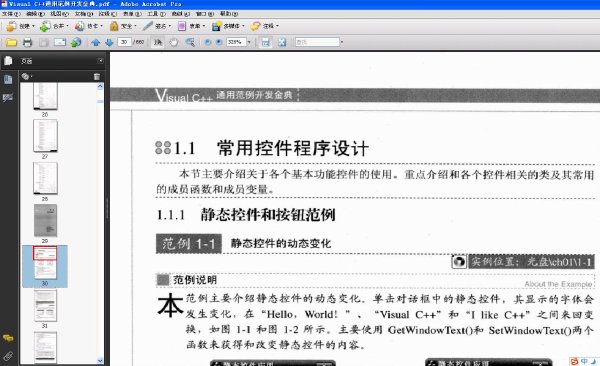The height and width of the screenshot is (366, 600).
Task: Click the zoom out button
Action: point(207,42)
